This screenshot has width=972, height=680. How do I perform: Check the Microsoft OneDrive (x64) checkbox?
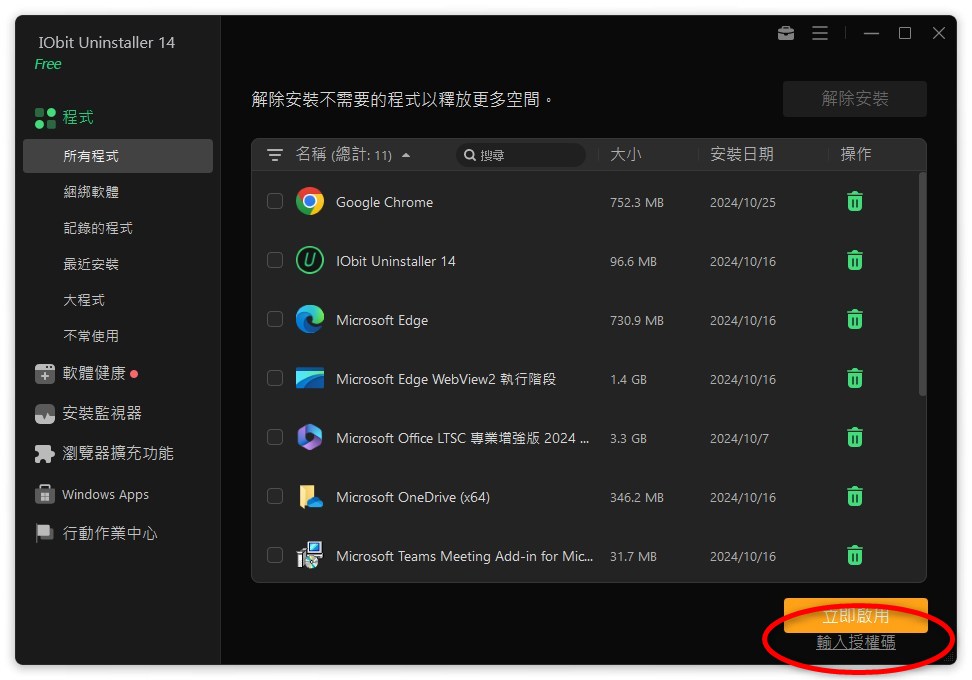pyautogui.click(x=275, y=496)
